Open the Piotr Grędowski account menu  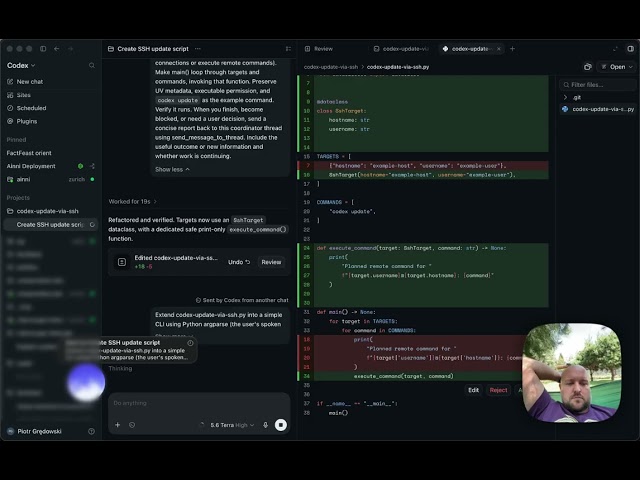click(35, 431)
